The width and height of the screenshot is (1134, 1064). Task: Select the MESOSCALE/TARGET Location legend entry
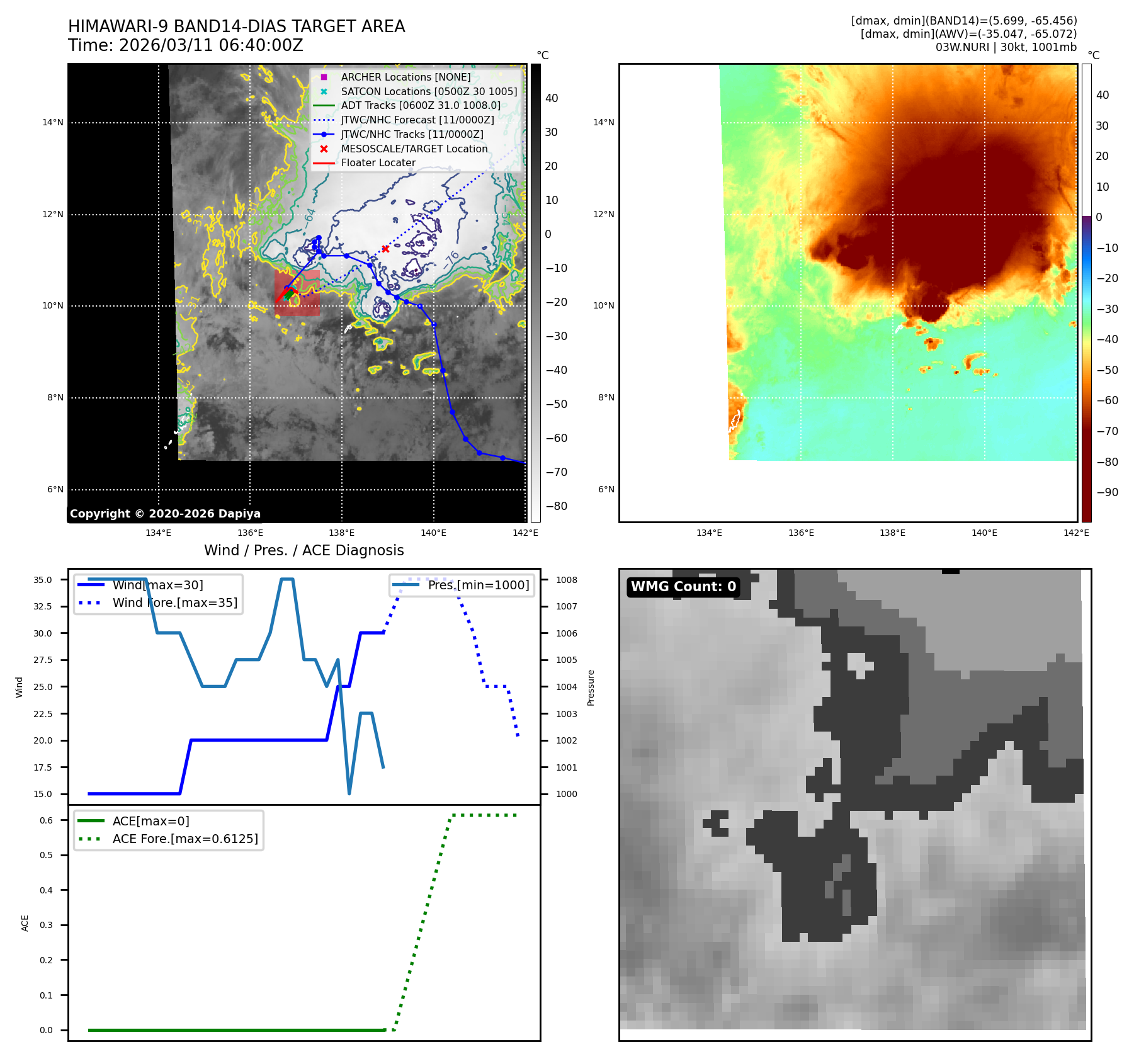pos(414,149)
